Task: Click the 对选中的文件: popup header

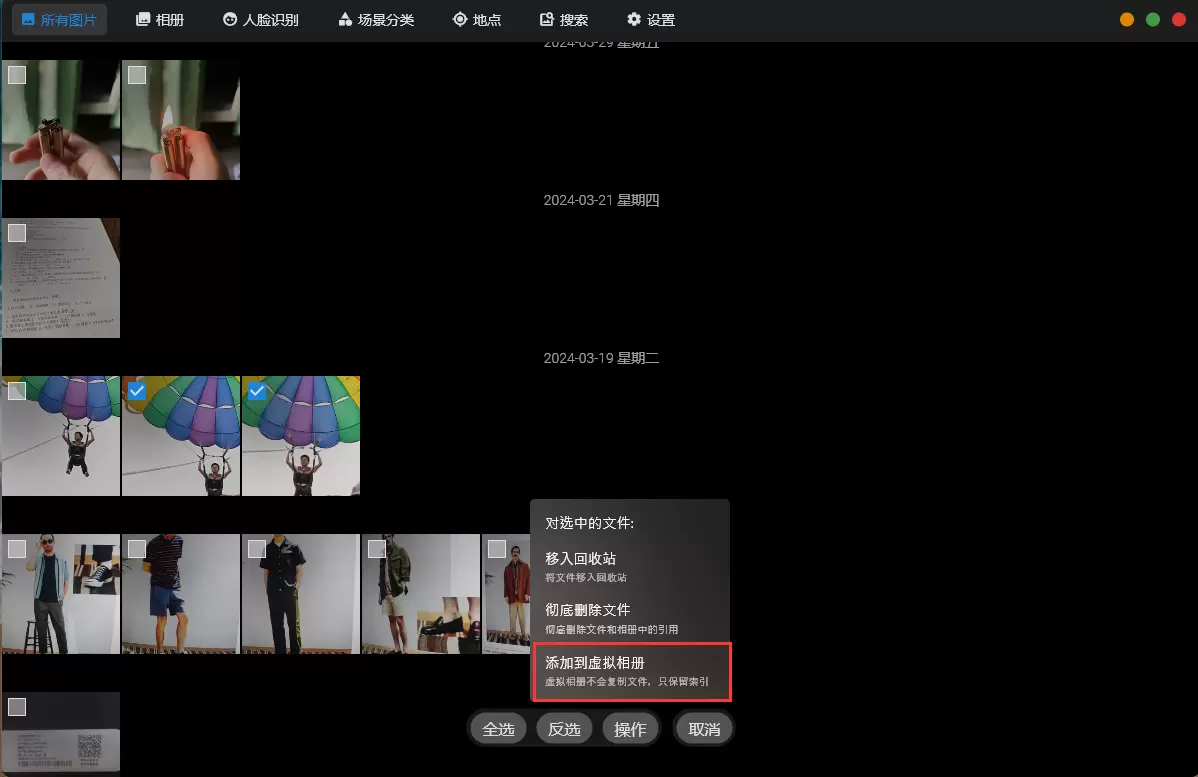Action: [590, 523]
